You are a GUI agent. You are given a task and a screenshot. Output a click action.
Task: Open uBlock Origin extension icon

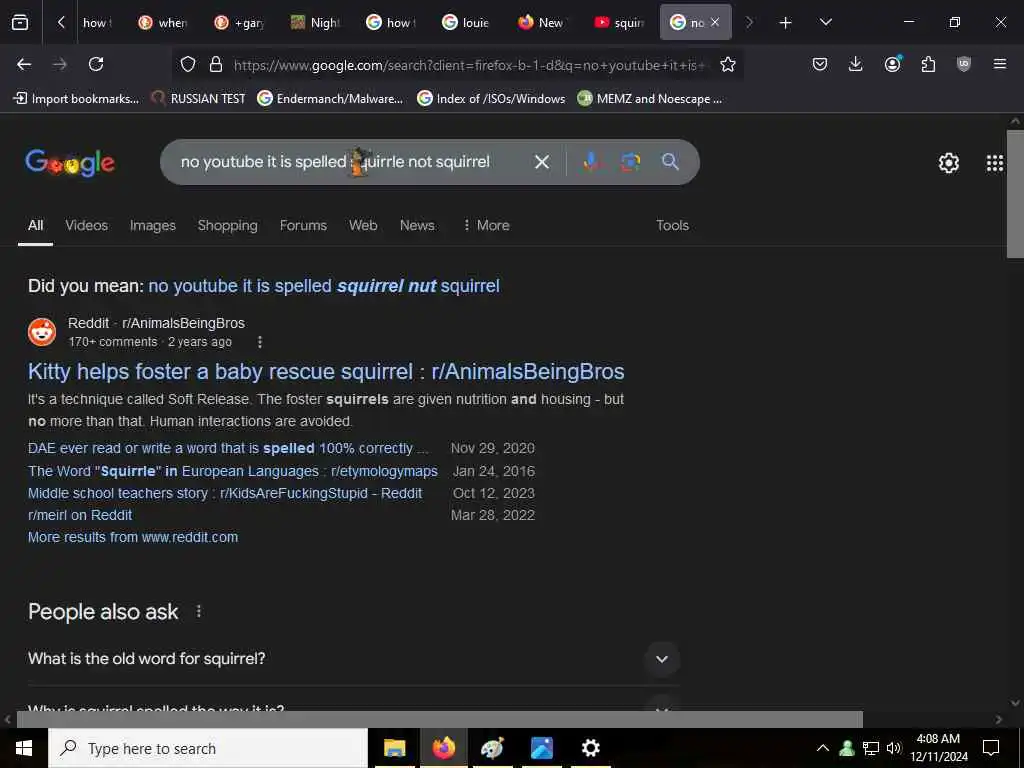click(x=964, y=64)
